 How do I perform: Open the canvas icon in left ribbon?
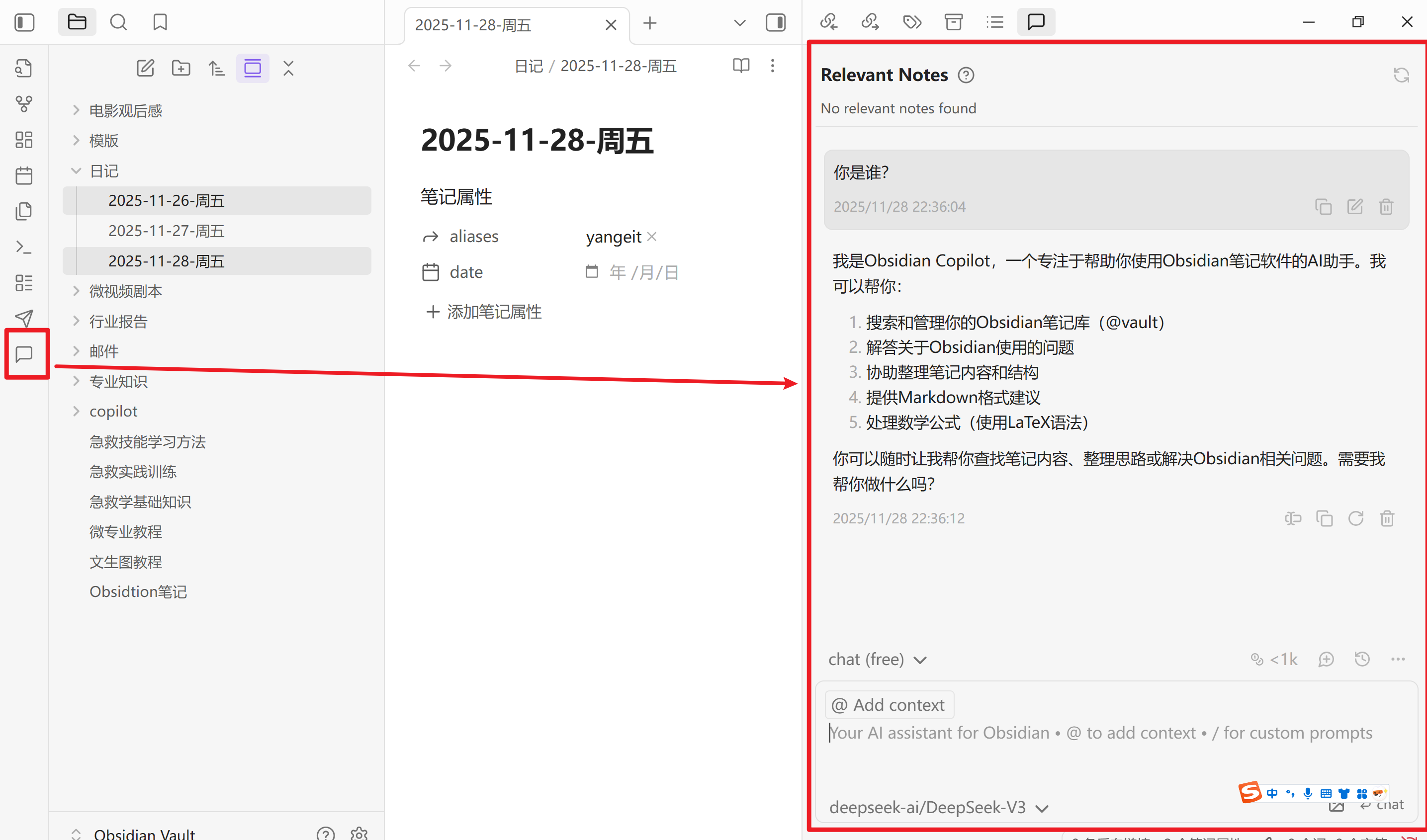click(24, 140)
